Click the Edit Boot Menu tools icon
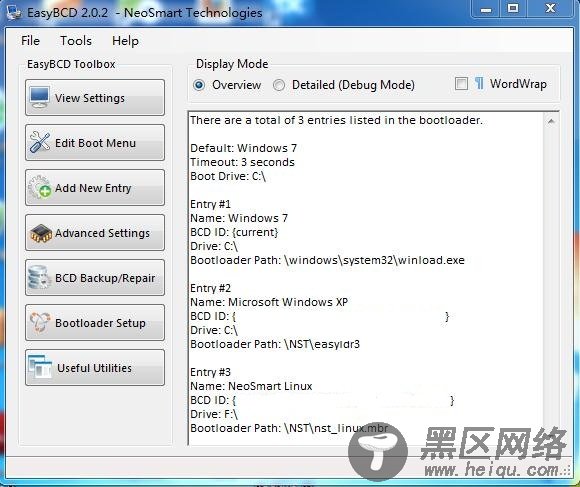This screenshot has height=487, width=580. tap(40, 142)
